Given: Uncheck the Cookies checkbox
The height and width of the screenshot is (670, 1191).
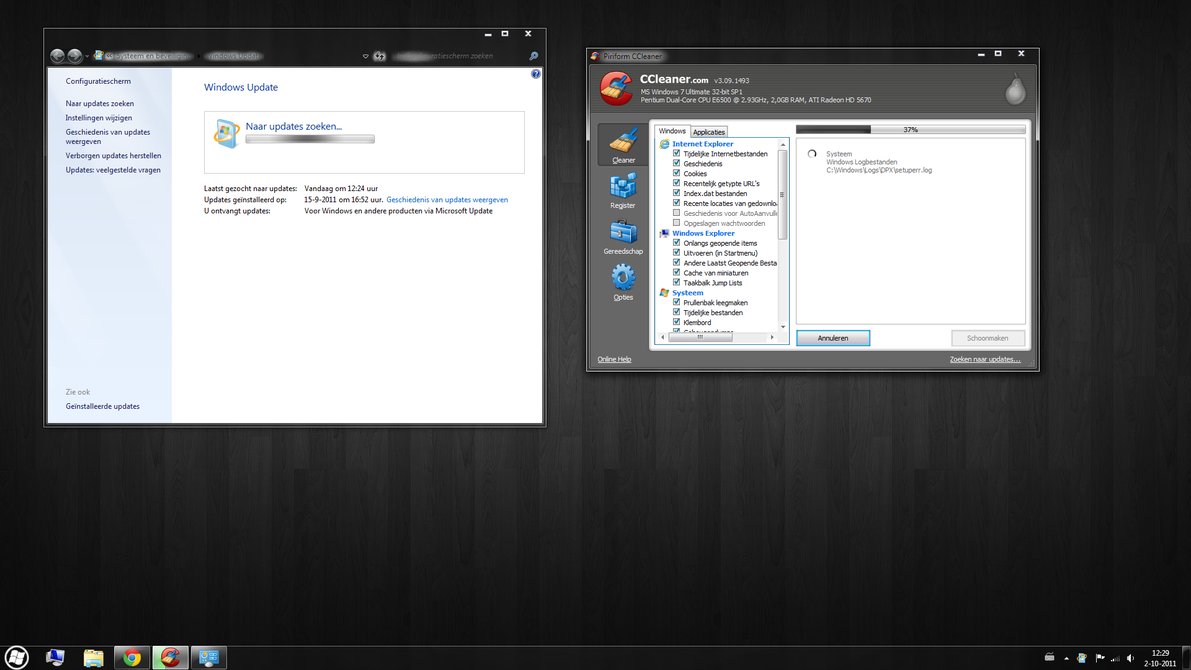Looking at the screenshot, I should [x=677, y=174].
